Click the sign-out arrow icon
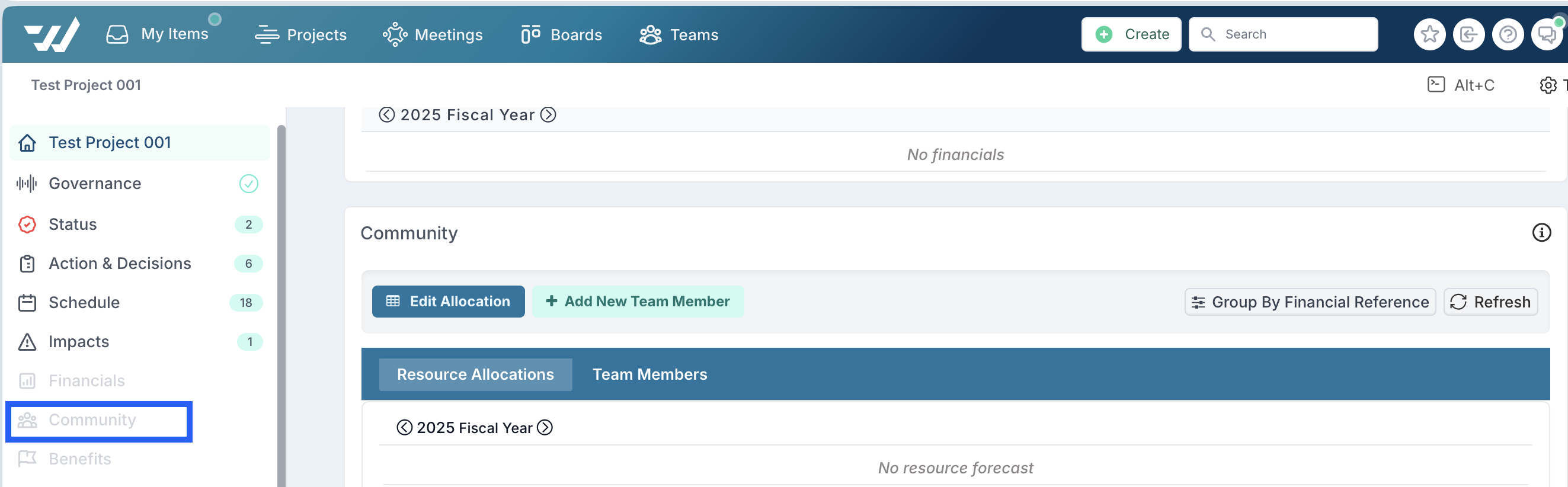Screen dimensions: 1568x487 [1468, 35]
